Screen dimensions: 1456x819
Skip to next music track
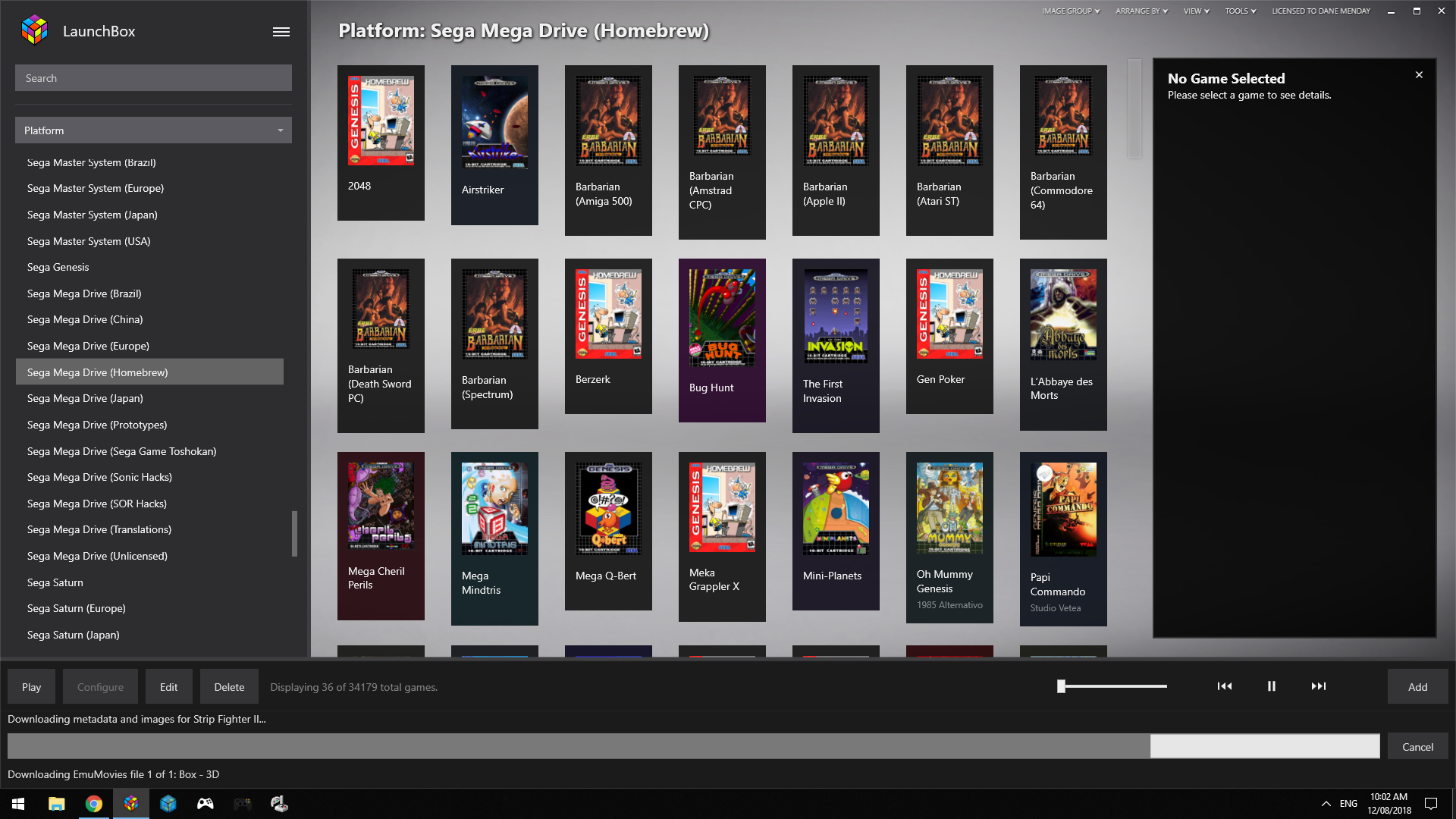[1319, 686]
